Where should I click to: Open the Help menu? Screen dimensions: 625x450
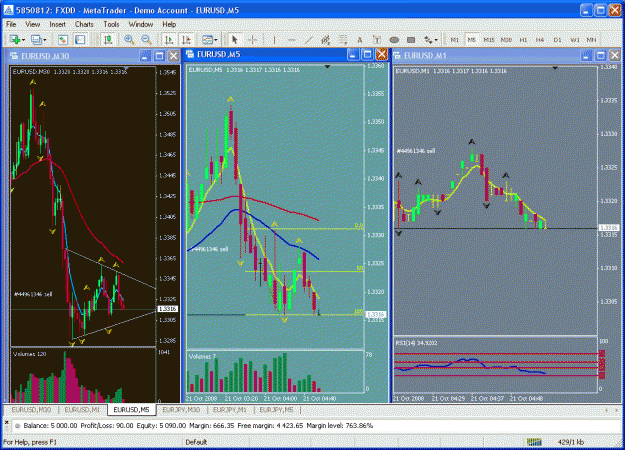(169, 24)
